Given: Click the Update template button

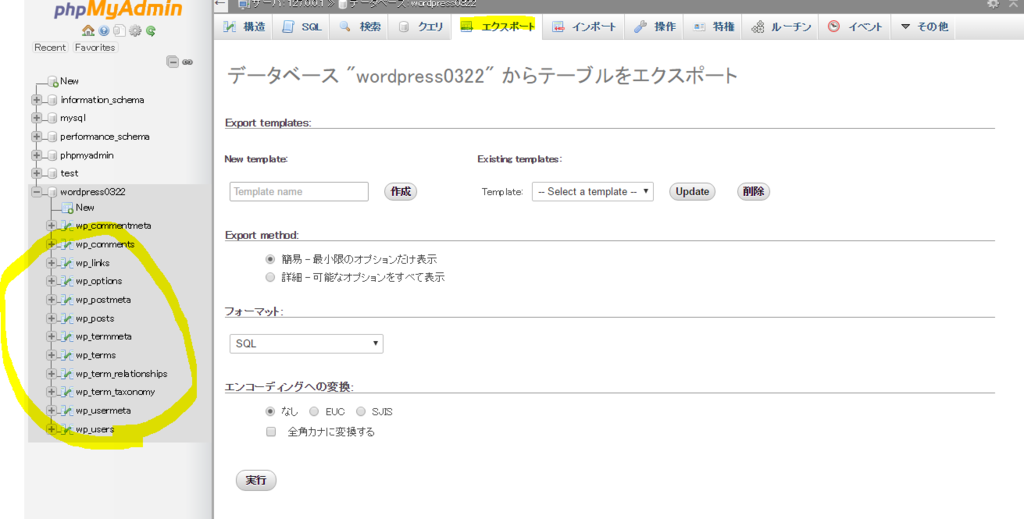Looking at the screenshot, I should [x=692, y=191].
